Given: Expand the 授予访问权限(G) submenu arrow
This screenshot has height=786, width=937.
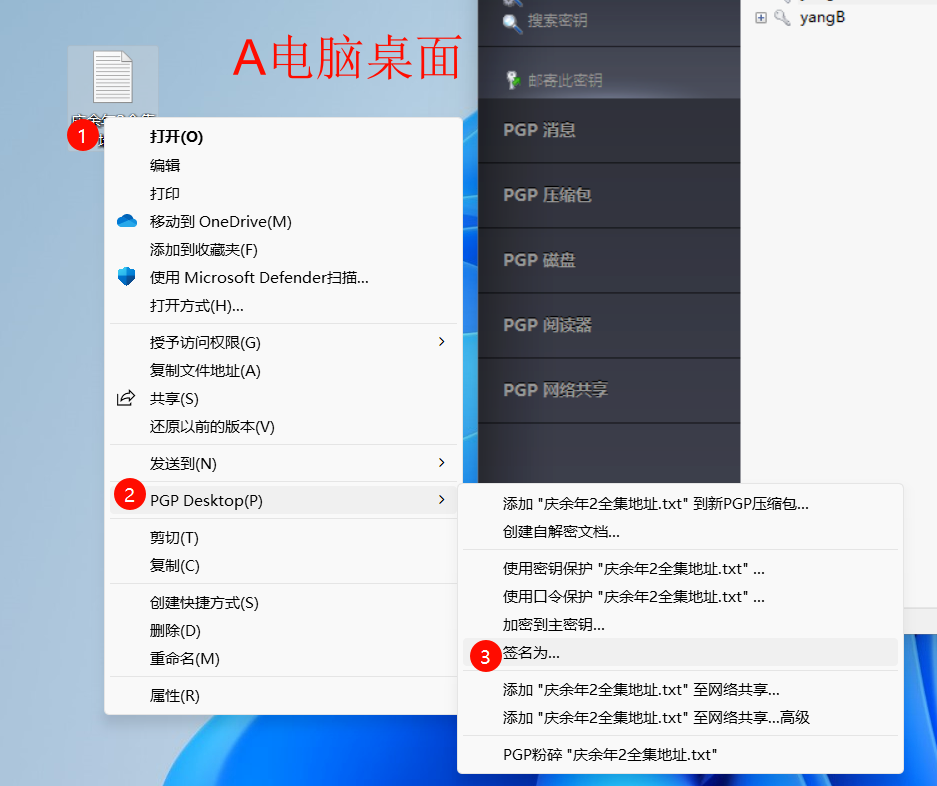Looking at the screenshot, I should tap(442, 342).
